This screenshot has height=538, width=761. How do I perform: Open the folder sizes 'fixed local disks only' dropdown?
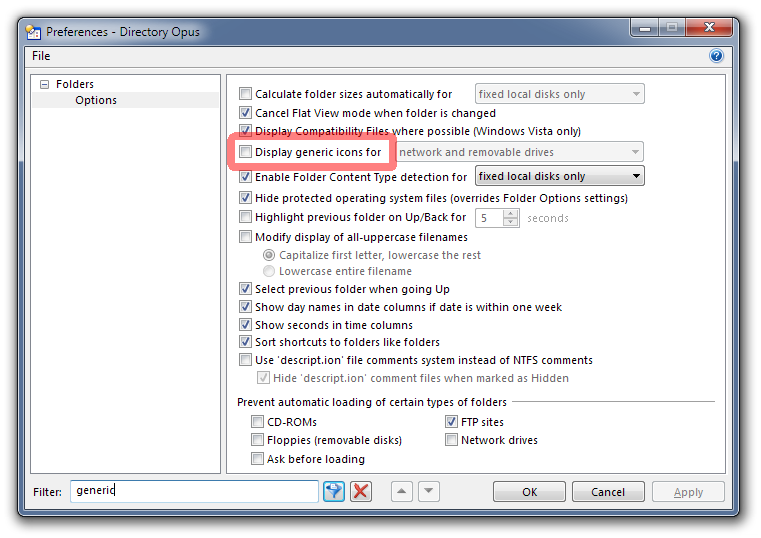pyautogui.click(x=560, y=94)
